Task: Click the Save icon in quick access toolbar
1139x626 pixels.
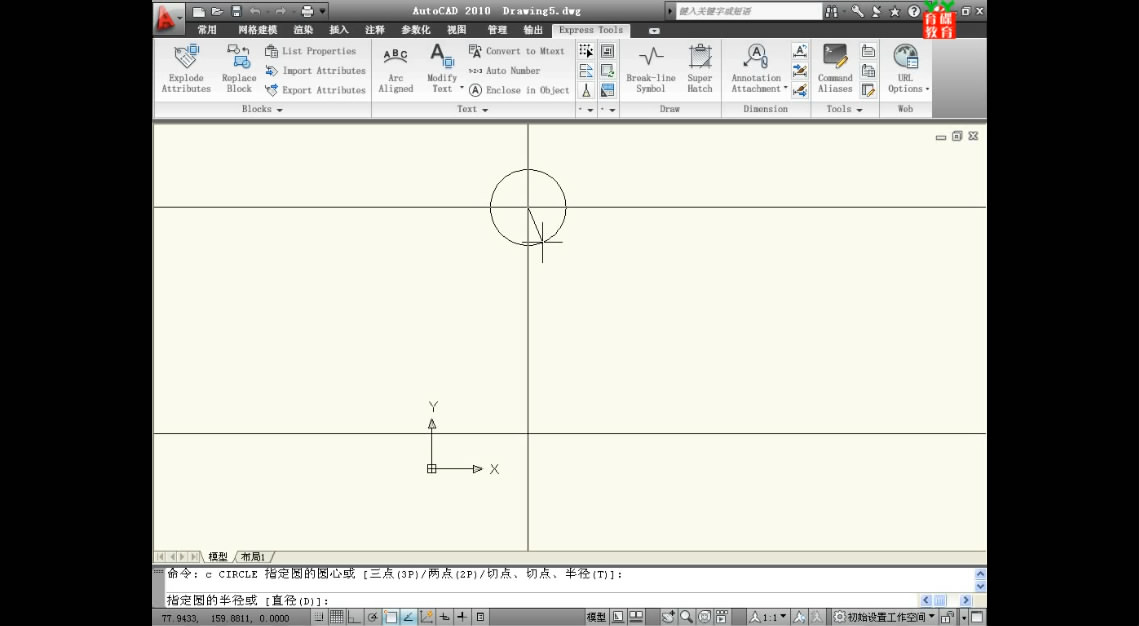Action: [x=236, y=12]
